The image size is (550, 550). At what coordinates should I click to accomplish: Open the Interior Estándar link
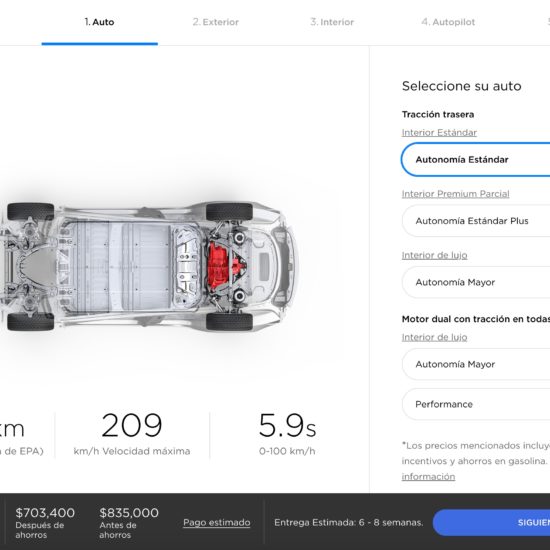[439, 133]
